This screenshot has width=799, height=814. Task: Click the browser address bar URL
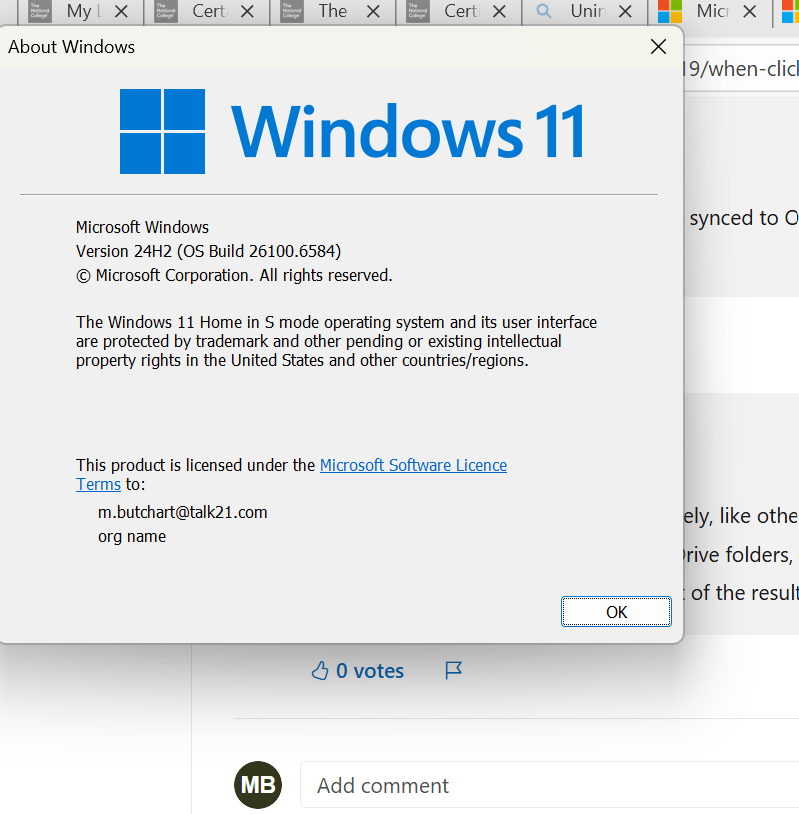tap(741, 69)
